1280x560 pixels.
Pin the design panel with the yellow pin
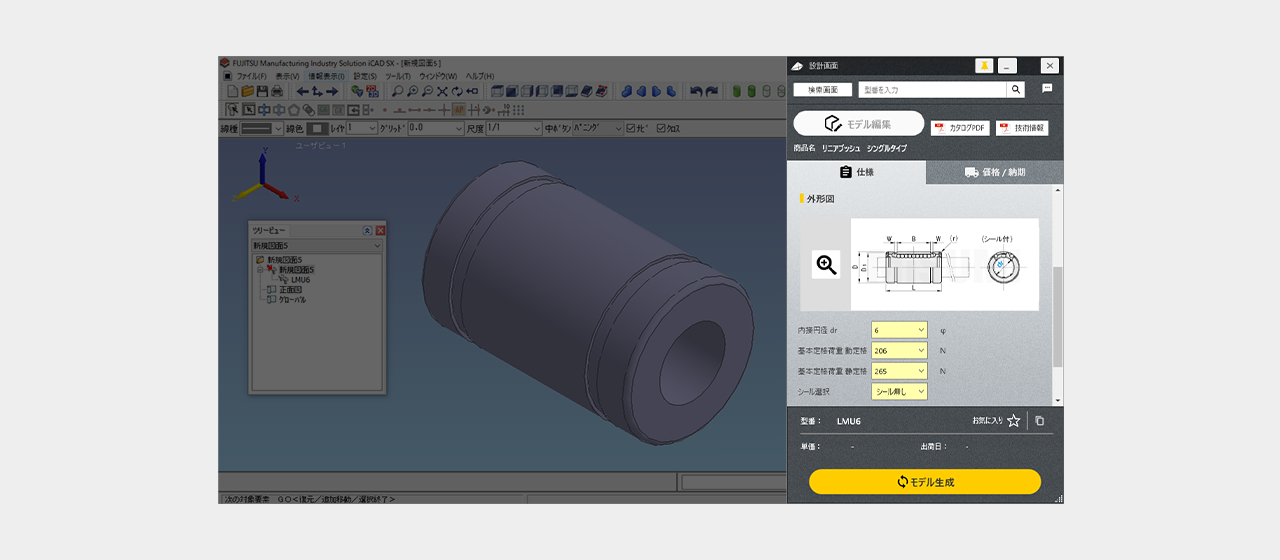click(x=984, y=65)
